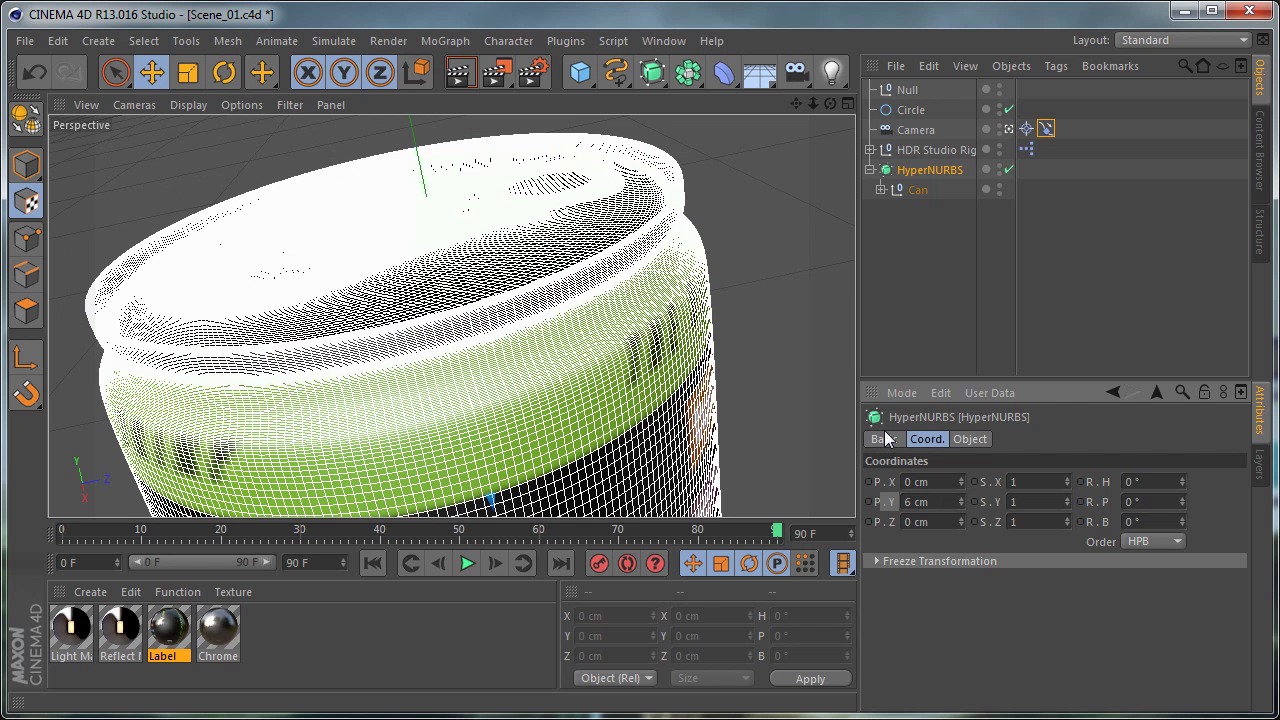Toggle Camera object visibility dots
The height and width of the screenshot is (720, 1280).
point(999,130)
